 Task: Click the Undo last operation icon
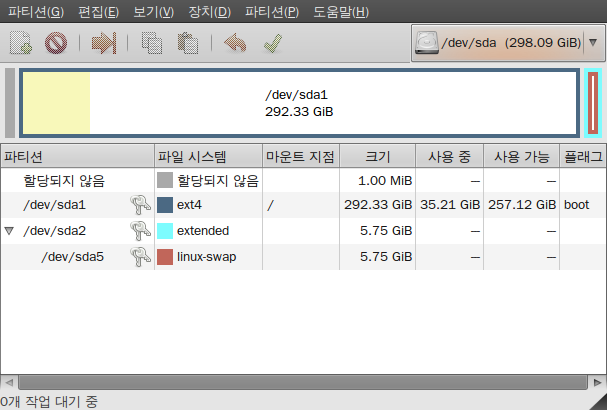(235, 43)
